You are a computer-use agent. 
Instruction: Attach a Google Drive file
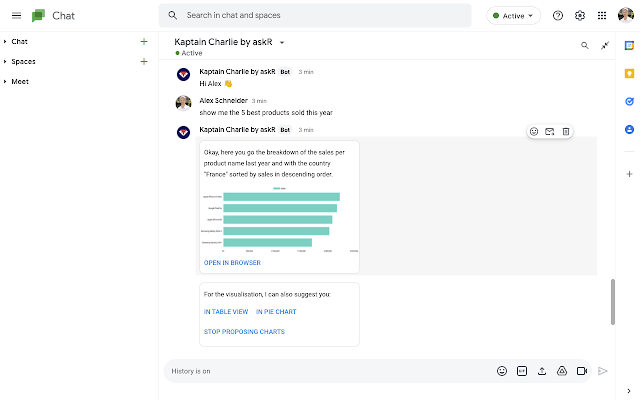point(561,371)
